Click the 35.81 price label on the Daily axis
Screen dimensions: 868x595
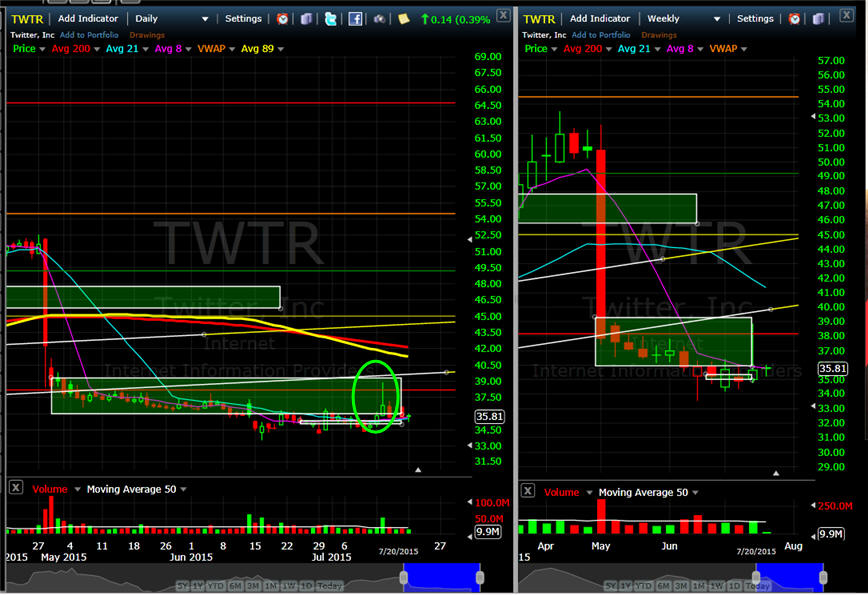click(x=489, y=416)
